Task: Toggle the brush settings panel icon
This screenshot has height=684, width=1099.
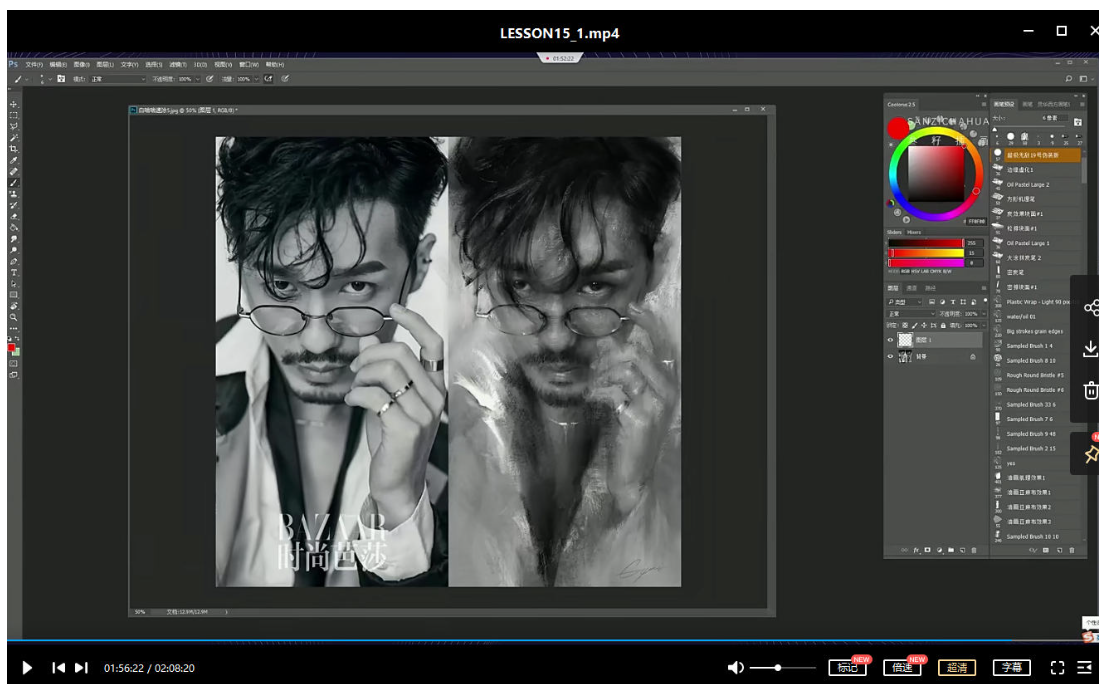Action: [62, 79]
